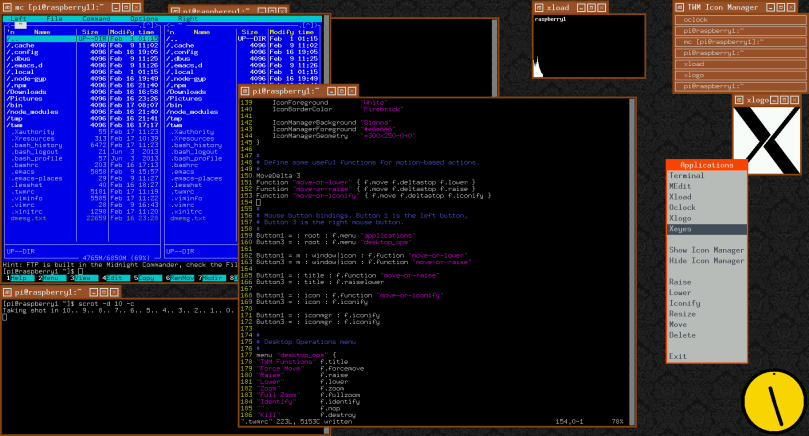Click the Name column header in left mc panel
Viewport: 809px width, 436px height.
click(x=42, y=32)
